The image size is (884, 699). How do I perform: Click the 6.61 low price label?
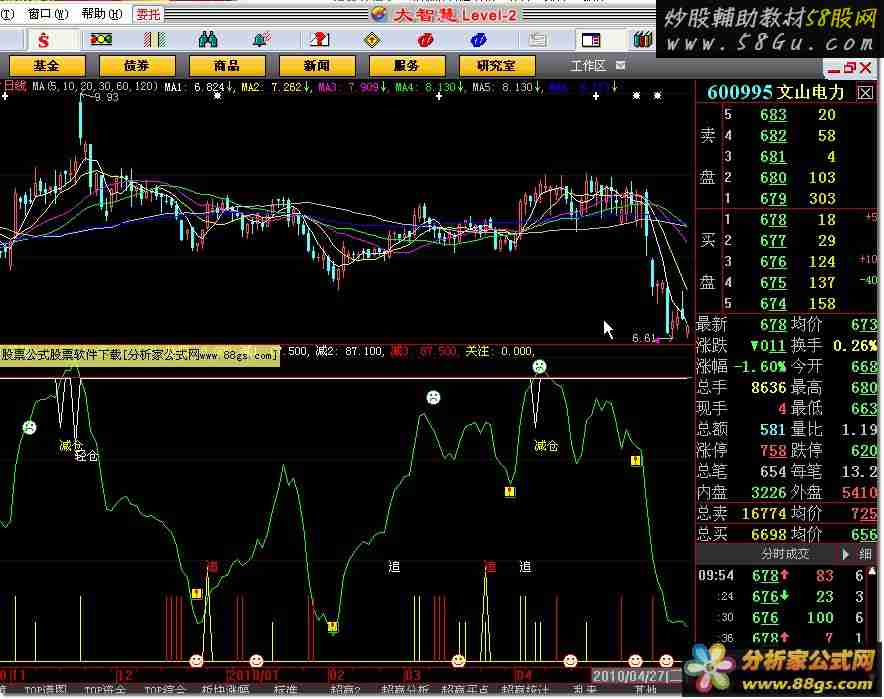click(x=643, y=338)
